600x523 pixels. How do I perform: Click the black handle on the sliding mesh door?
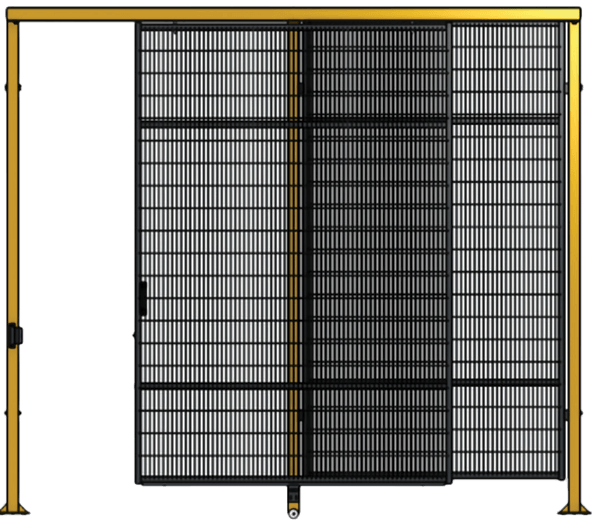coord(143,299)
